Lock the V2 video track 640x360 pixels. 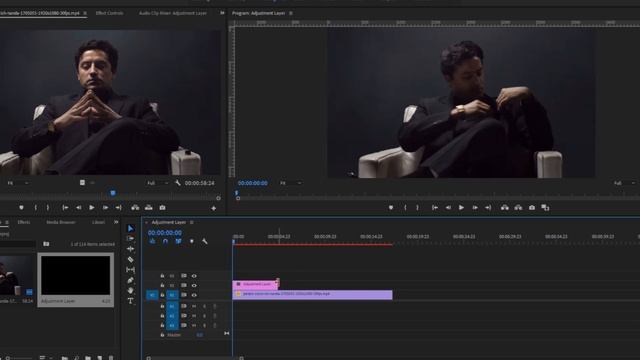pyautogui.click(x=162, y=285)
